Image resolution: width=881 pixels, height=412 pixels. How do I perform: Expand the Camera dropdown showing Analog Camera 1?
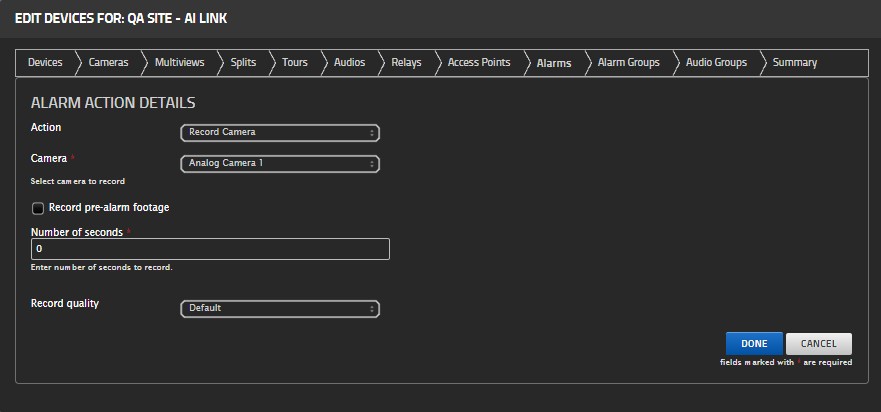(280, 163)
